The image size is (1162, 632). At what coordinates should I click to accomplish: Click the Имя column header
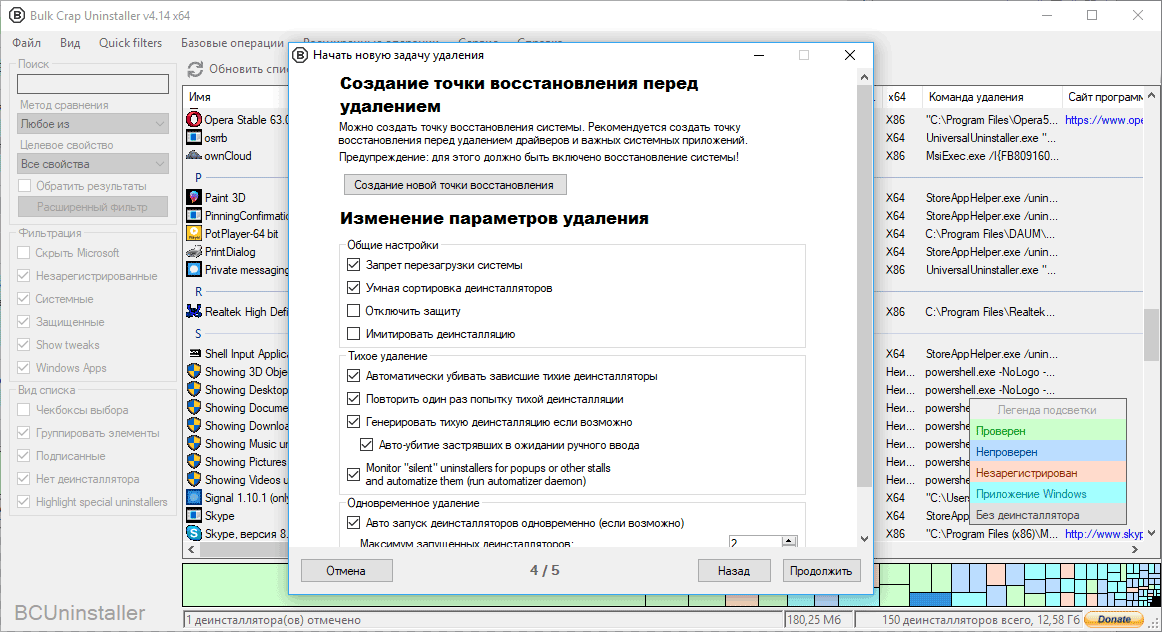coord(236,96)
